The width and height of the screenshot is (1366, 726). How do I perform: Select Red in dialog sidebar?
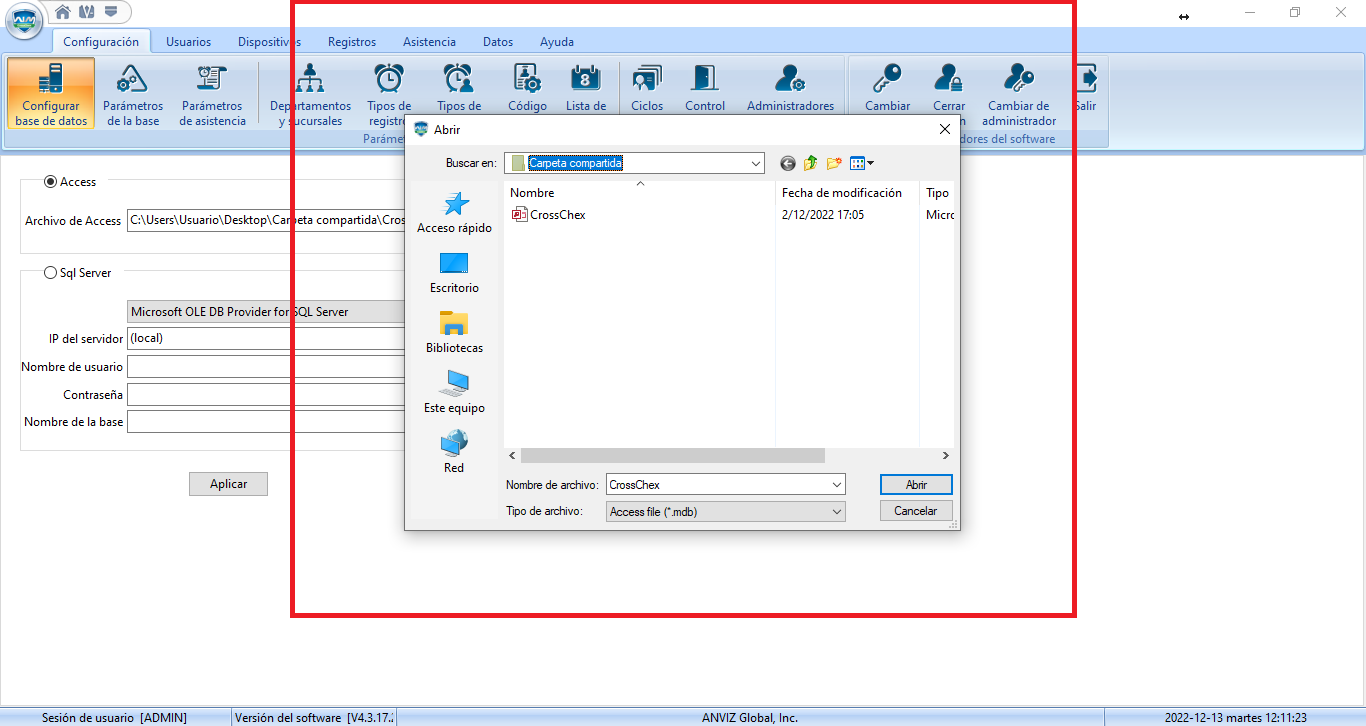tap(455, 453)
